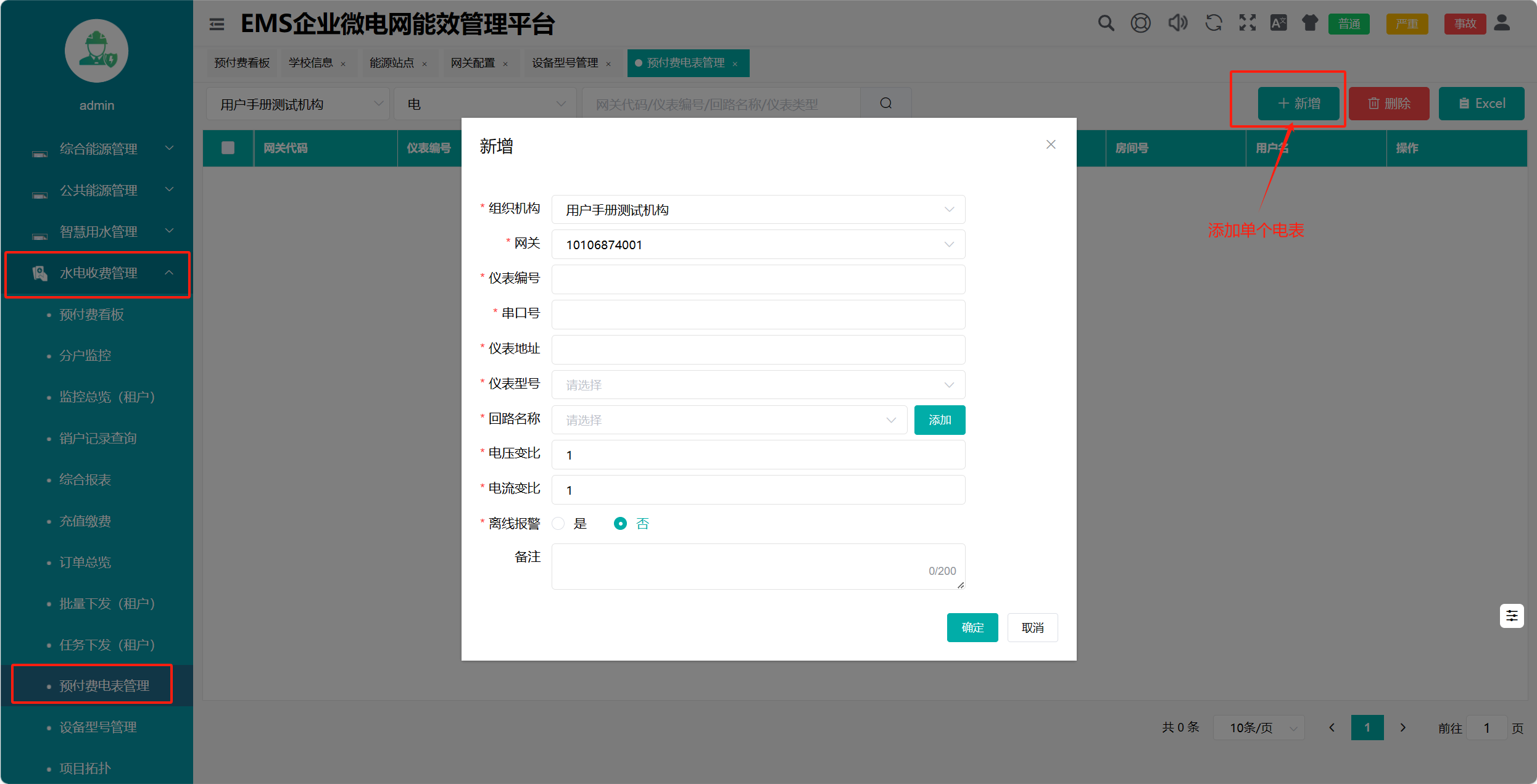Click the 确定 confirm button
Screen dimensions: 1537x784
972,627
